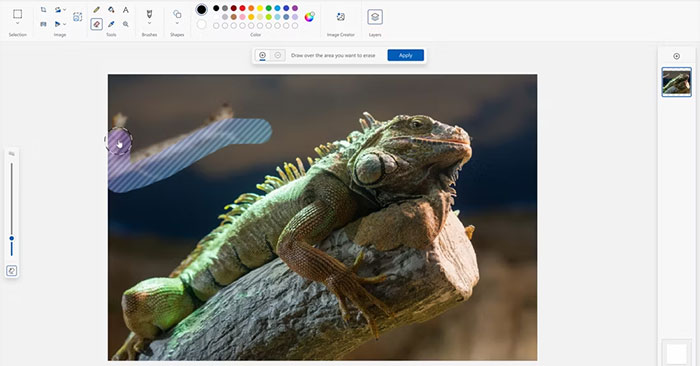700x366 pixels.
Task: Click the Selection group label
Action: point(17,35)
